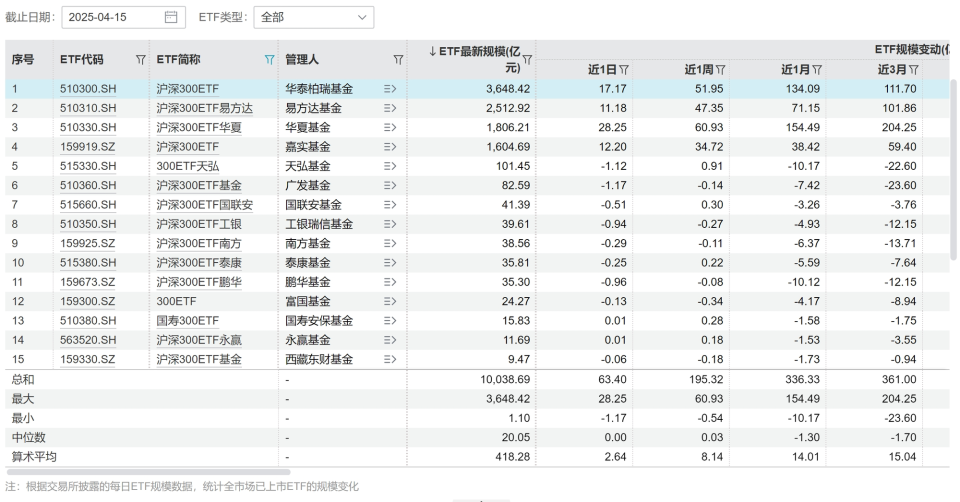
Task: Click the 沪深300ETF工银 name link
Action: [199, 224]
